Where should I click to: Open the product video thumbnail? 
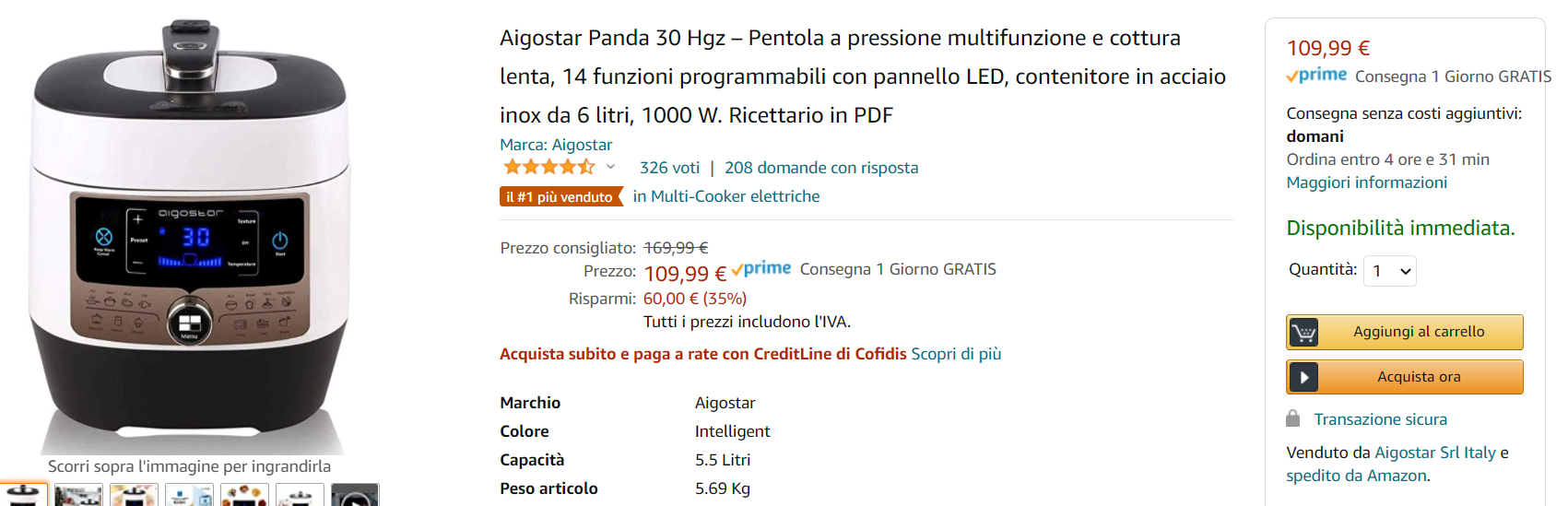tap(355, 496)
